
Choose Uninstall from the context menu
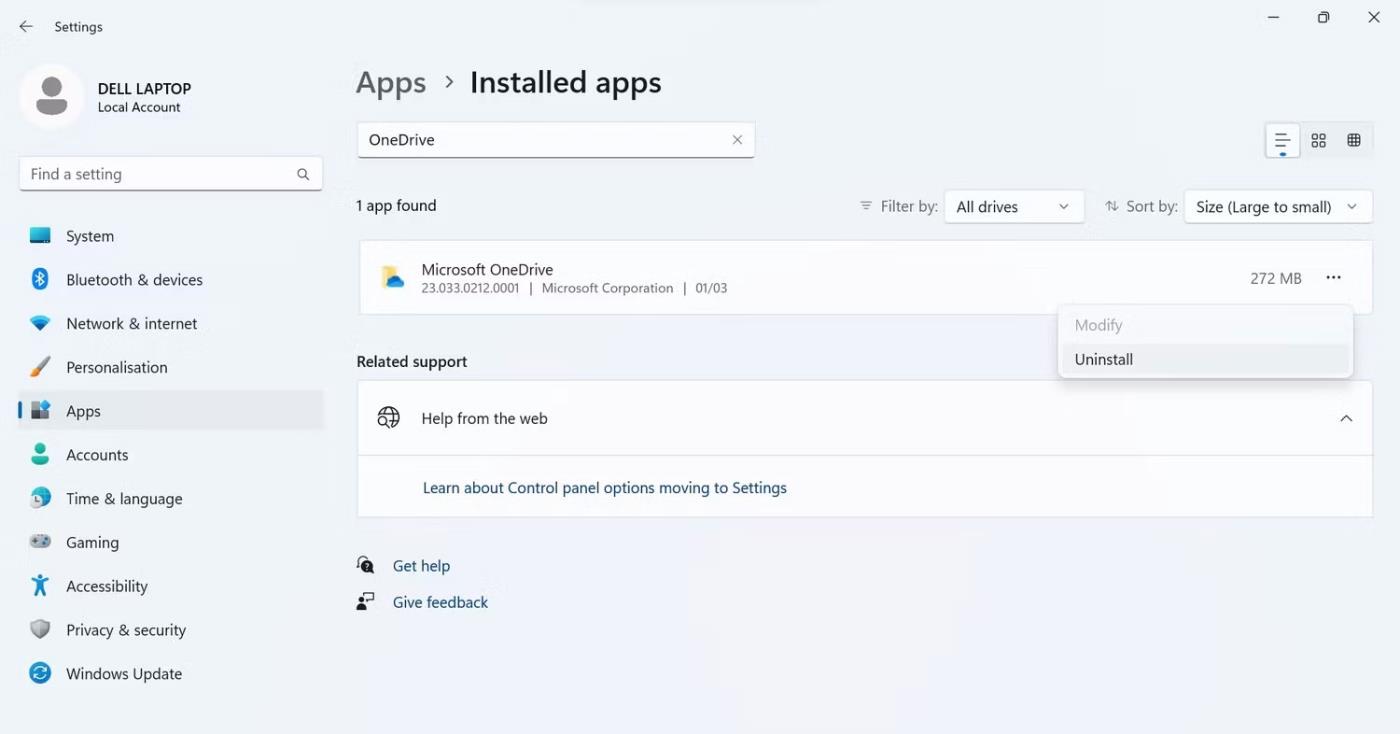(x=1205, y=360)
